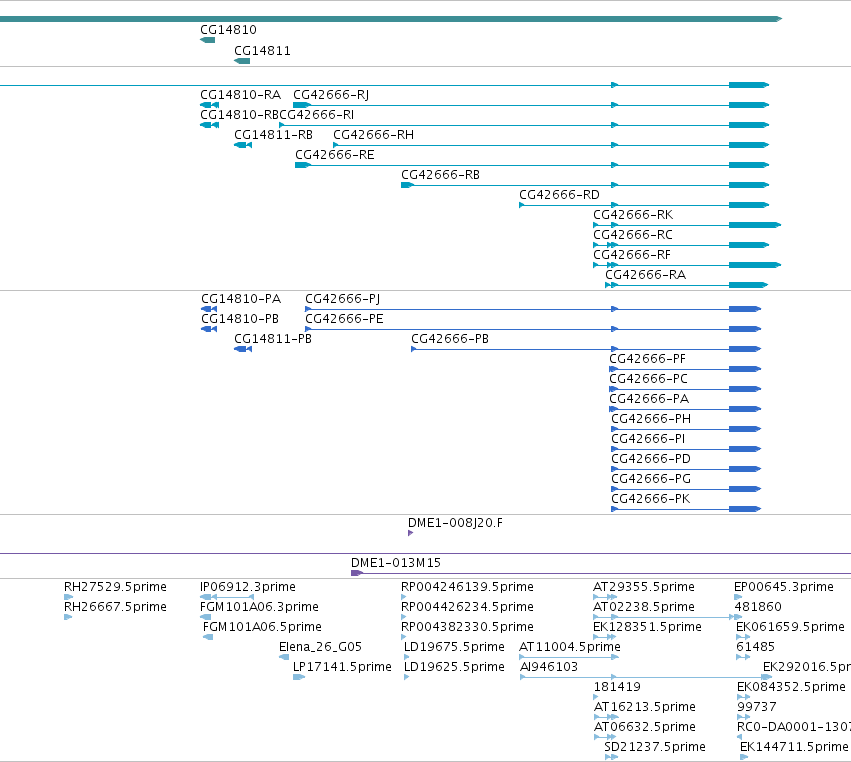Screen dimensions: 851x762
Task: Click the FGM101A06.3prime label
Action: (x=259, y=607)
